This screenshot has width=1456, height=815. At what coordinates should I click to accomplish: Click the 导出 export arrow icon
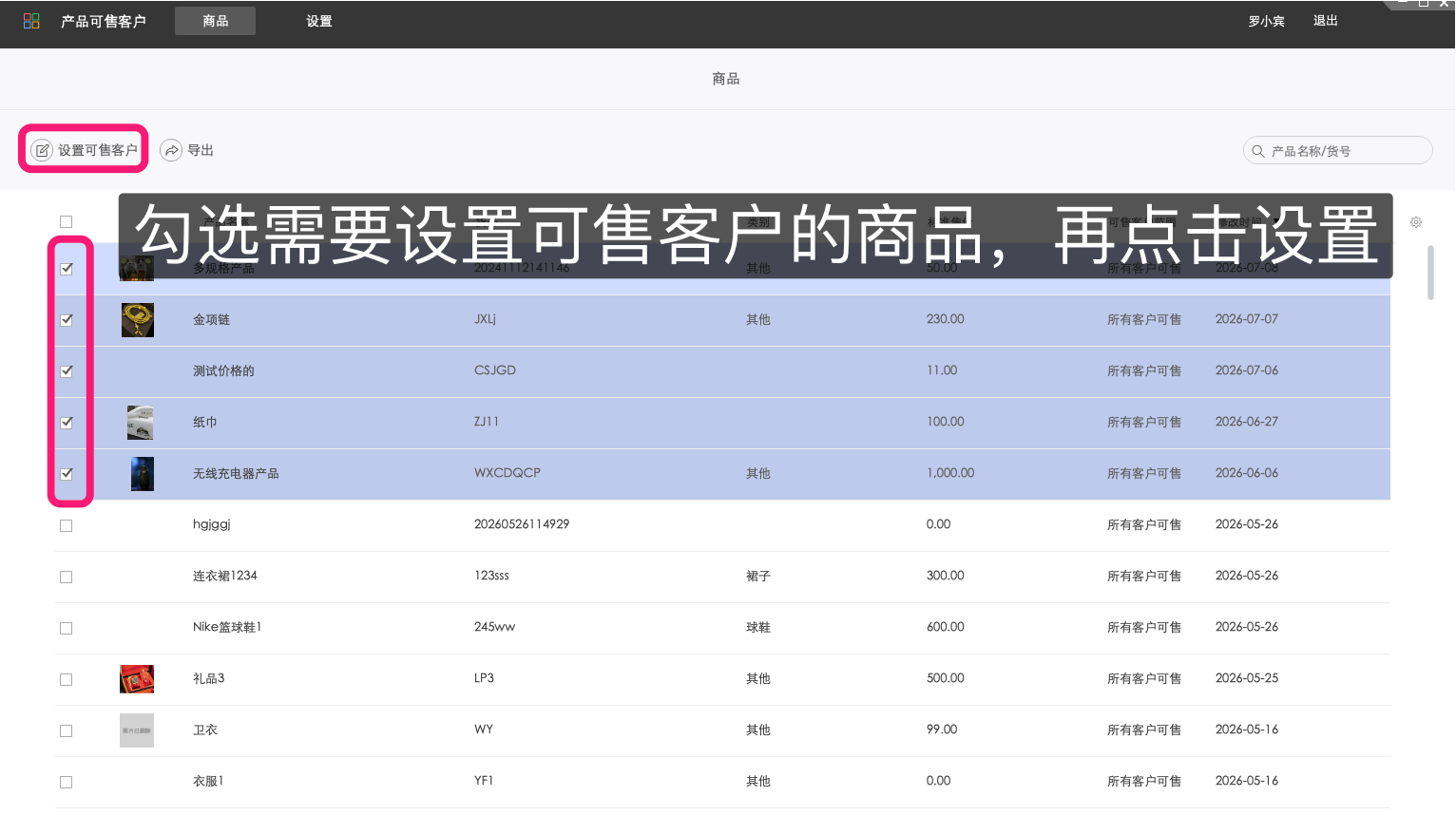[x=171, y=150]
